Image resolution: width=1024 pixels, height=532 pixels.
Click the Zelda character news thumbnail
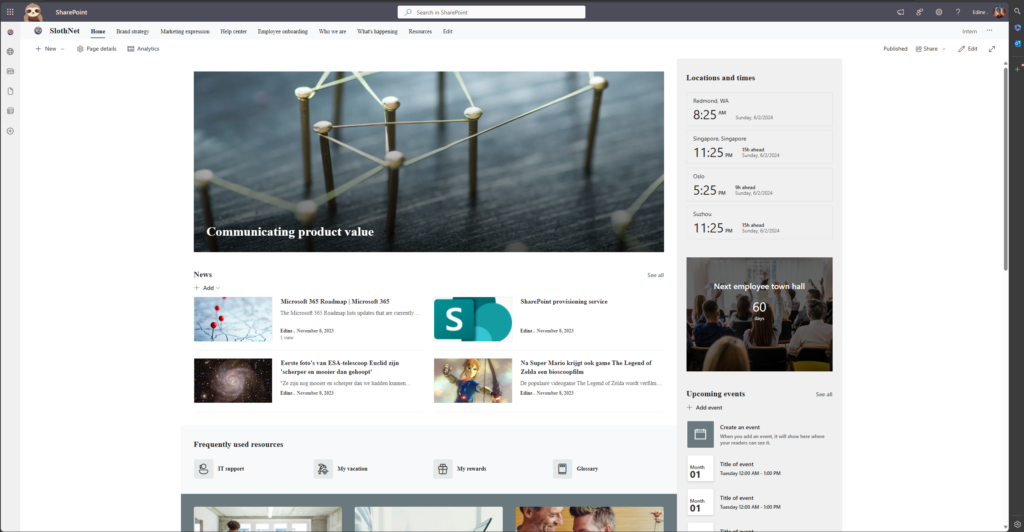(473, 381)
